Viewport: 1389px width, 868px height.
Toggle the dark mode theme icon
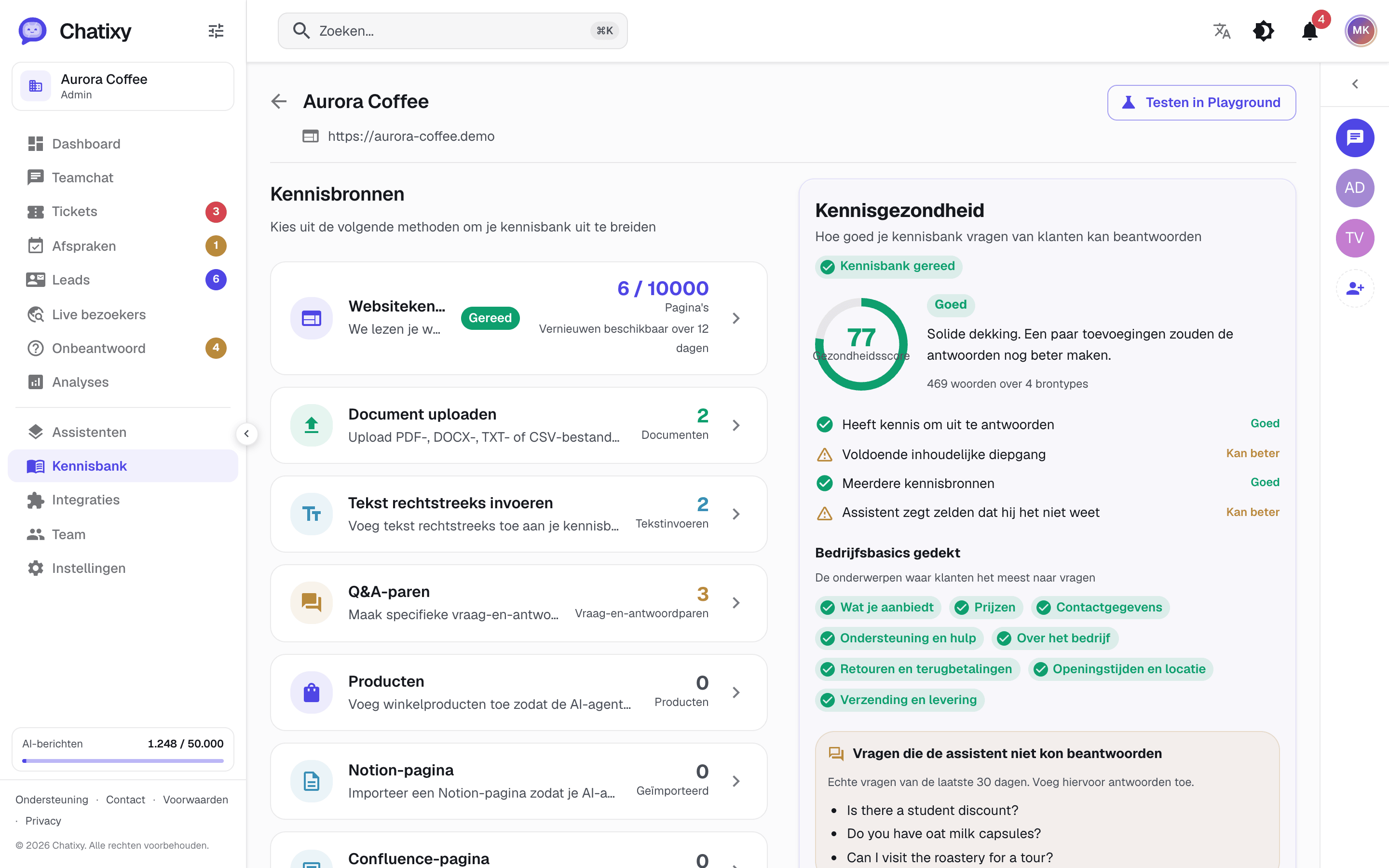point(1263,31)
